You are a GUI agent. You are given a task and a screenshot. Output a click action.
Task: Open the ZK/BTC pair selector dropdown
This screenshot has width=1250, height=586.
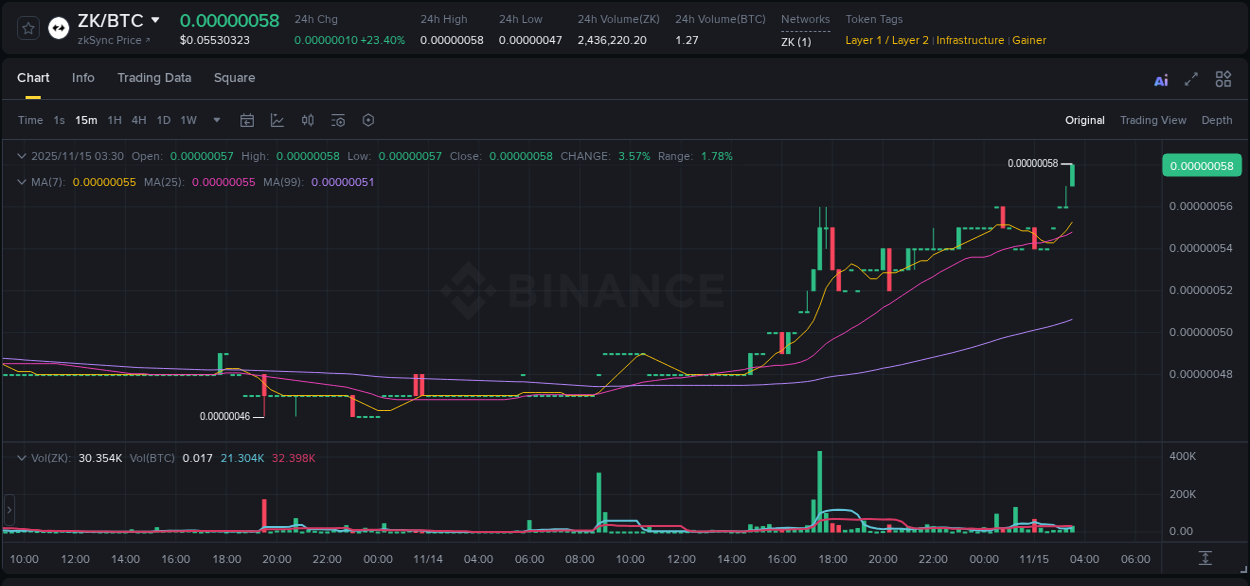point(157,19)
